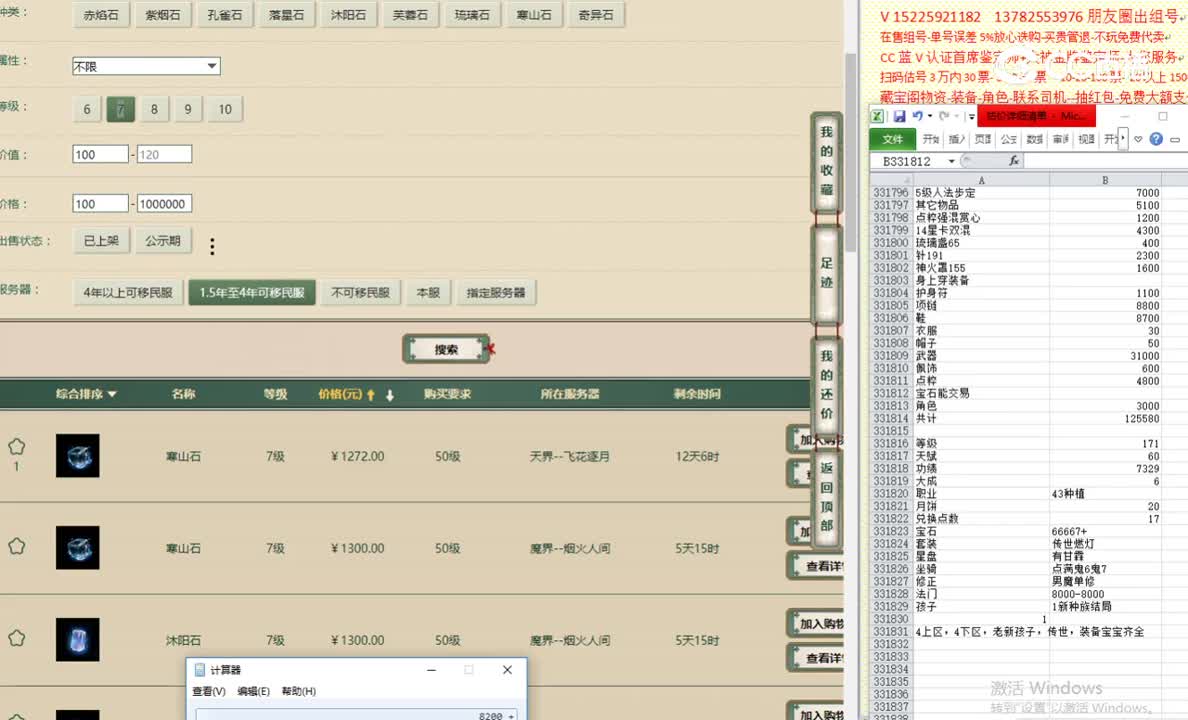Select the 芙蓉石 gem type

coord(411,15)
